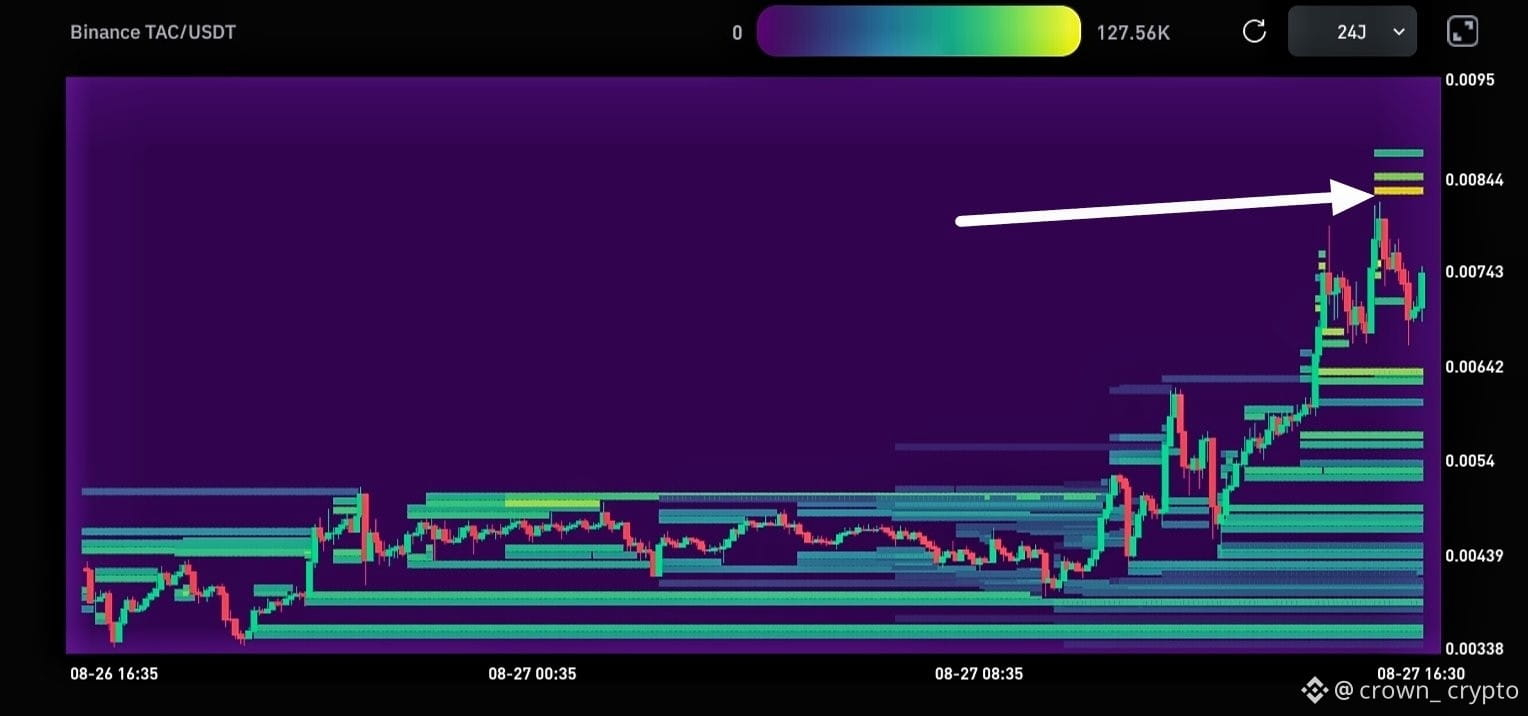Screen dimensions: 1528x716
Task: Click the 0.00642 price axis label
Action: click(1474, 367)
